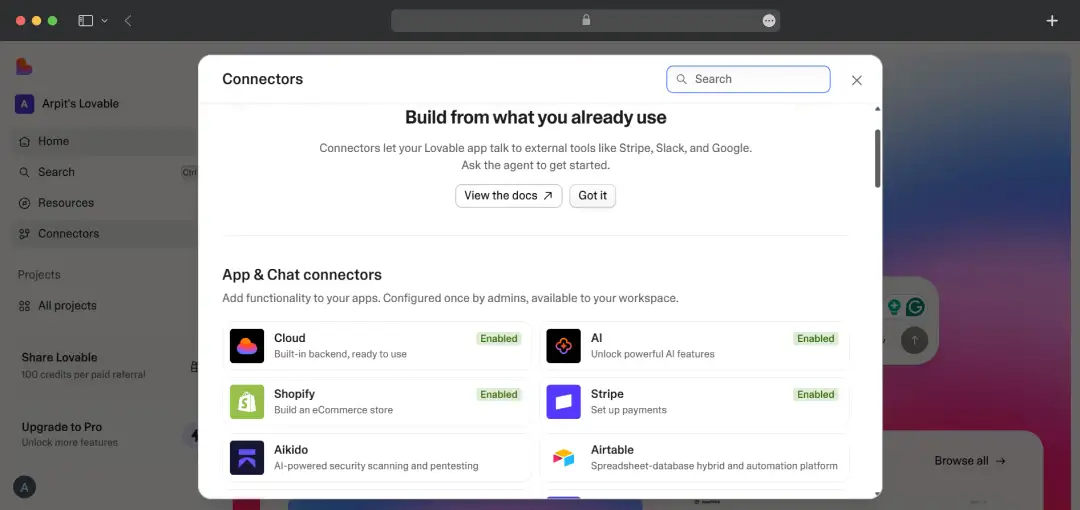Open the sidebar dropdown chevron in toolbar
Screen dimensions: 1080x510
click(x=105, y=21)
